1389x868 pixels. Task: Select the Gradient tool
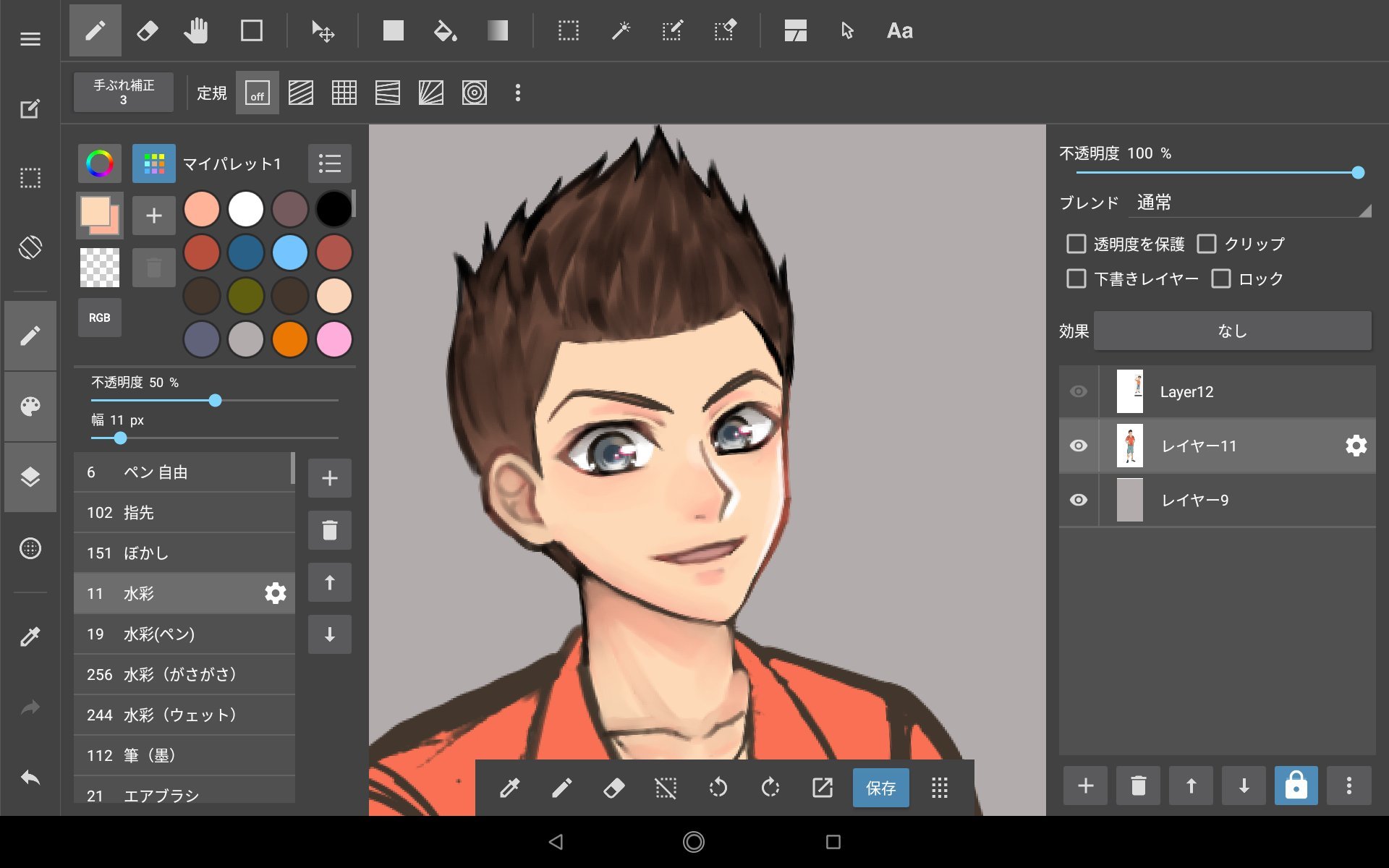[x=497, y=31]
